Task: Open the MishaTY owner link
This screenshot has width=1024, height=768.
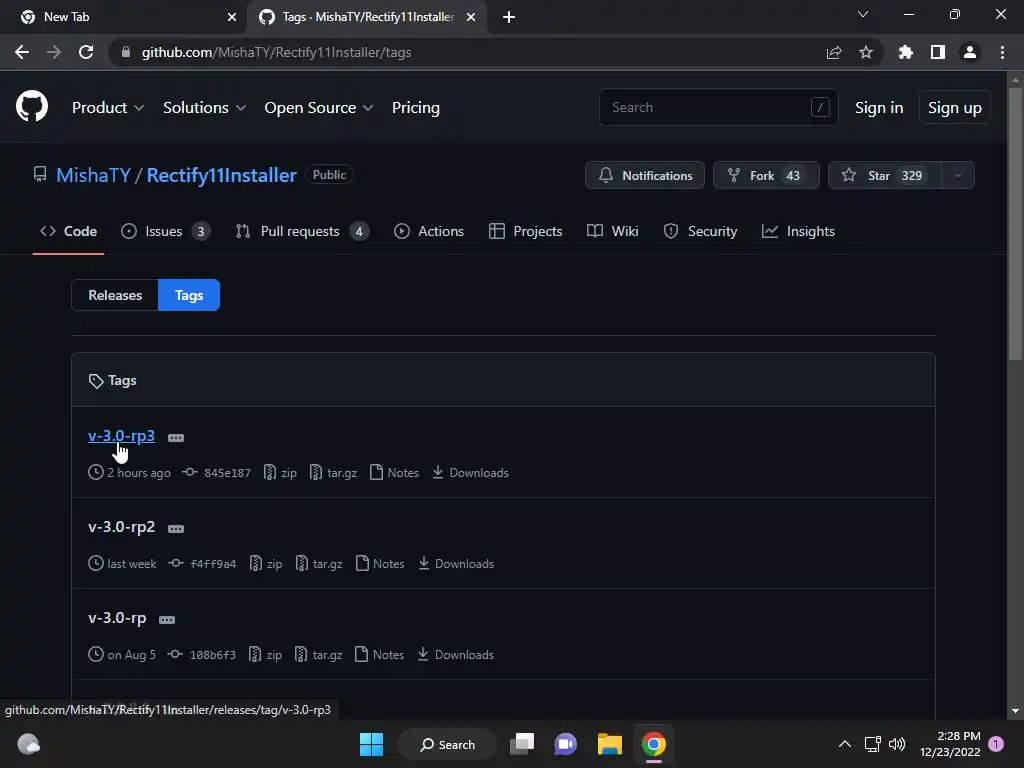Action: pos(93,175)
